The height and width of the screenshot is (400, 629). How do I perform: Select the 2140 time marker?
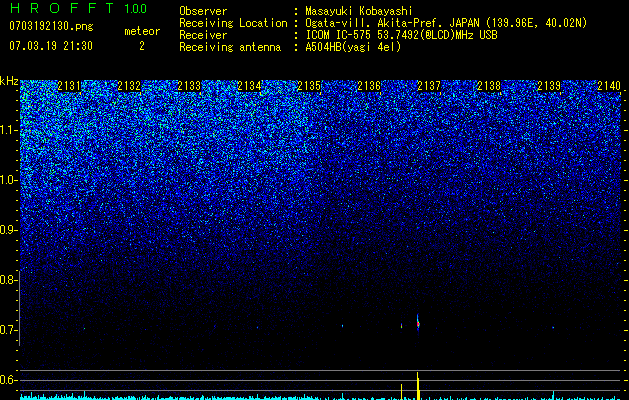tap(609, 86)
